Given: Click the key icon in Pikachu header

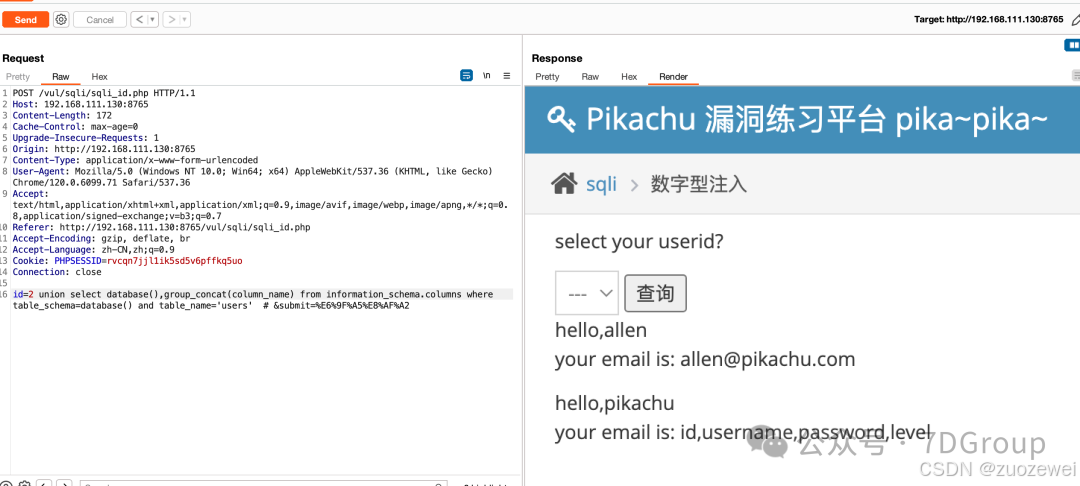Looking at the screenshot, I should 562,120.
